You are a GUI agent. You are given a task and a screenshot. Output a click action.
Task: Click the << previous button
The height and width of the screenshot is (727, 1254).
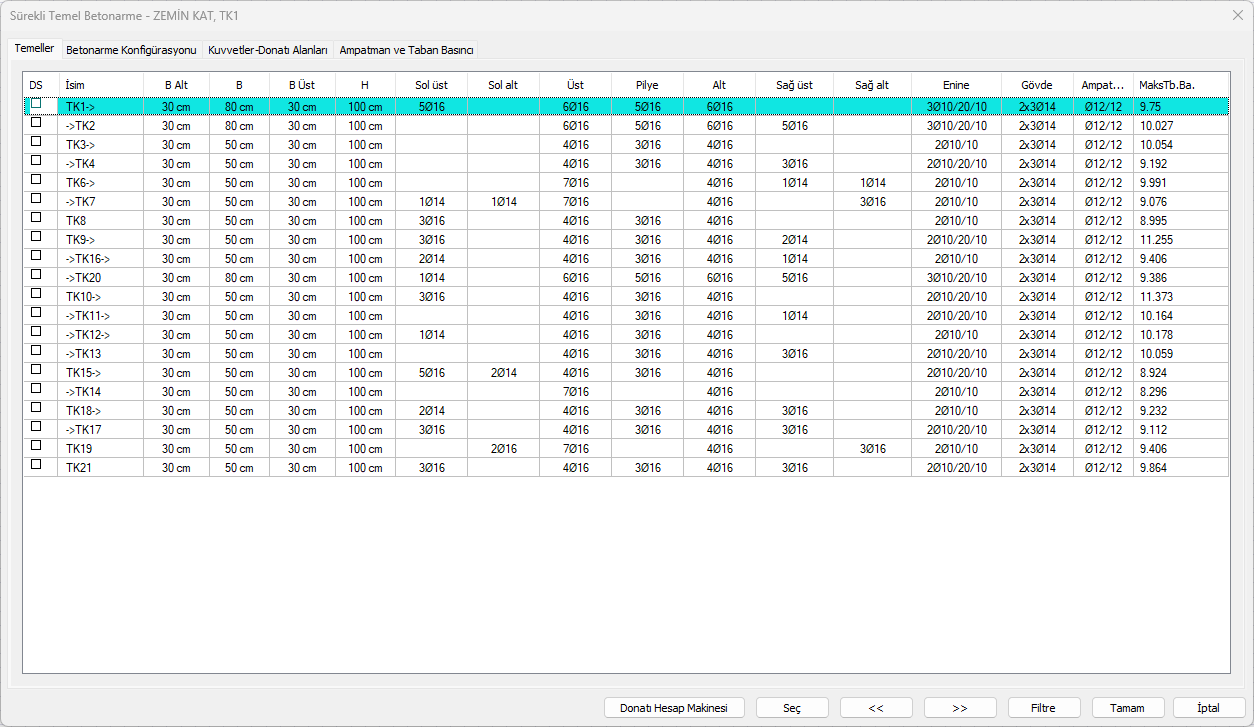pyautogui.click(x=876, y=708)
